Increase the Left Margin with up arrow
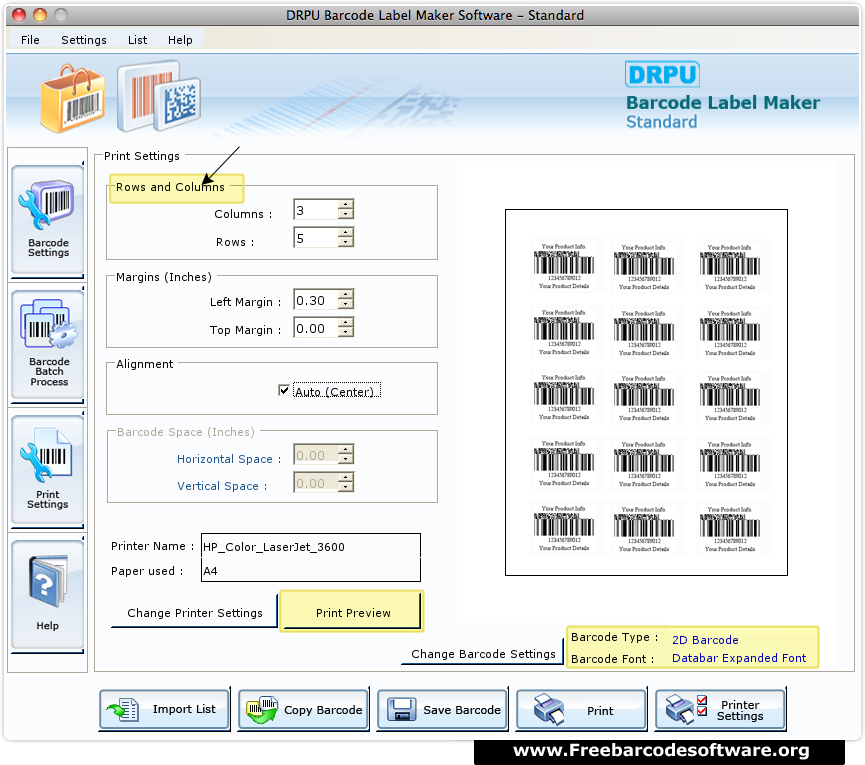 [x=346, y=295]
